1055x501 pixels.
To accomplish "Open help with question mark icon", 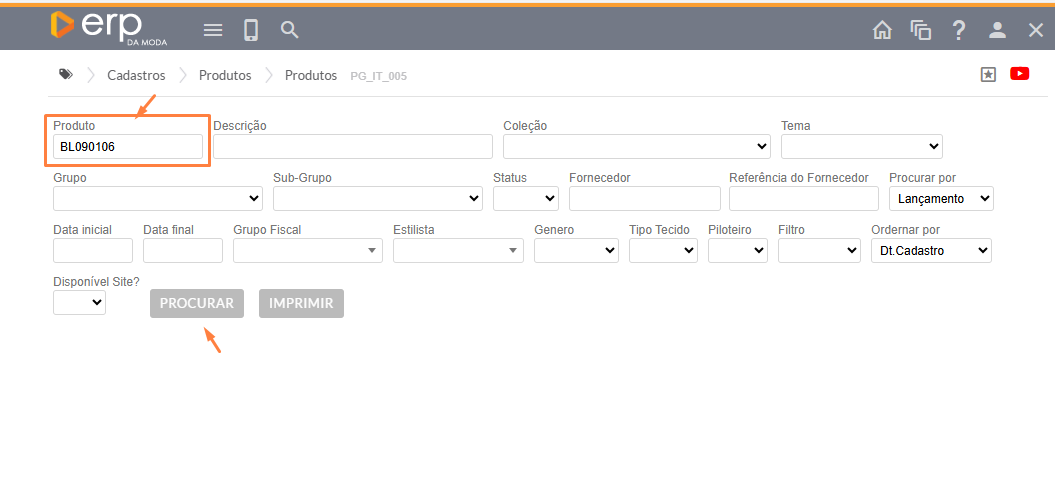I will [x=958, y=30].
